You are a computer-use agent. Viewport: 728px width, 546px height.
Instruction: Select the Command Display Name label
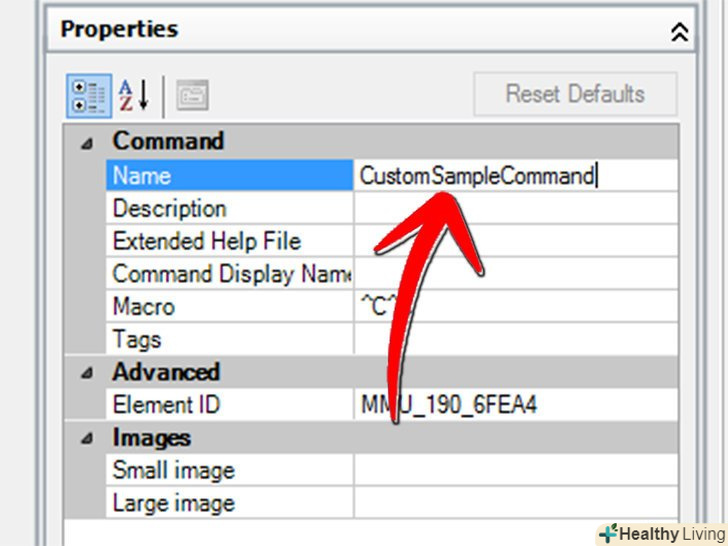(x=232, y=274)
